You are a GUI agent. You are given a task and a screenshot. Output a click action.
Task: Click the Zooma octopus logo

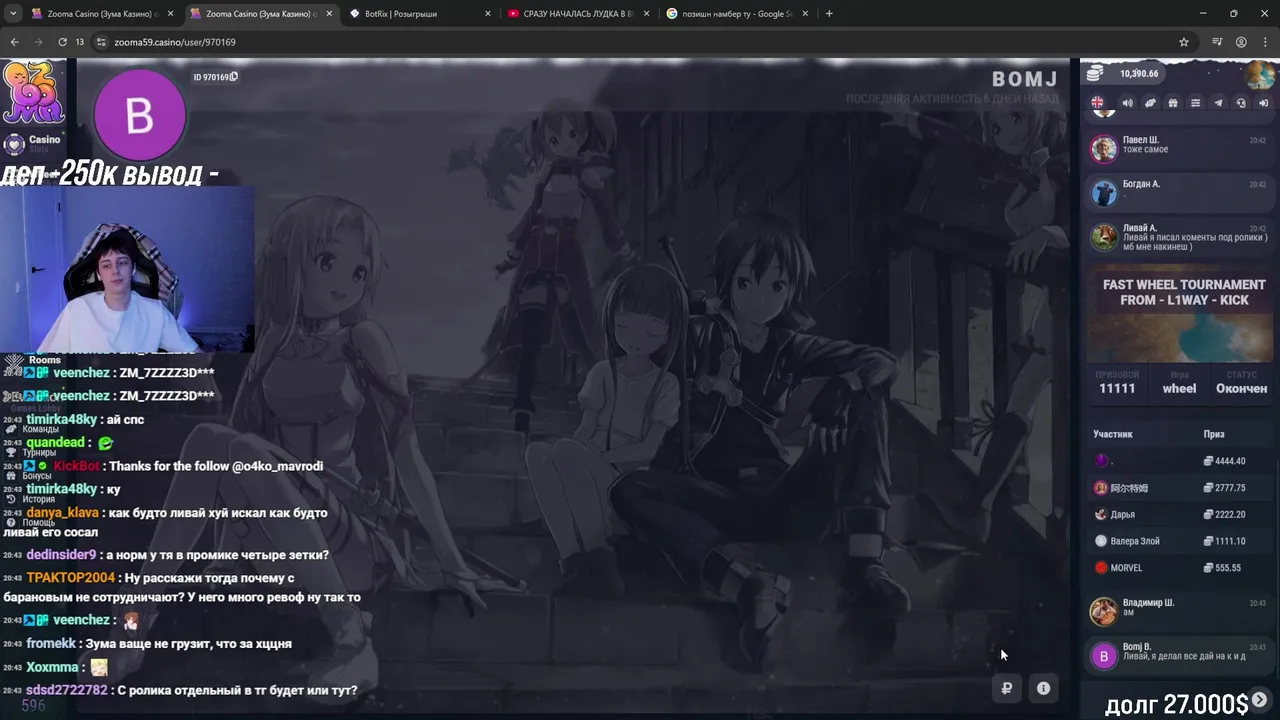pos(33,92)
